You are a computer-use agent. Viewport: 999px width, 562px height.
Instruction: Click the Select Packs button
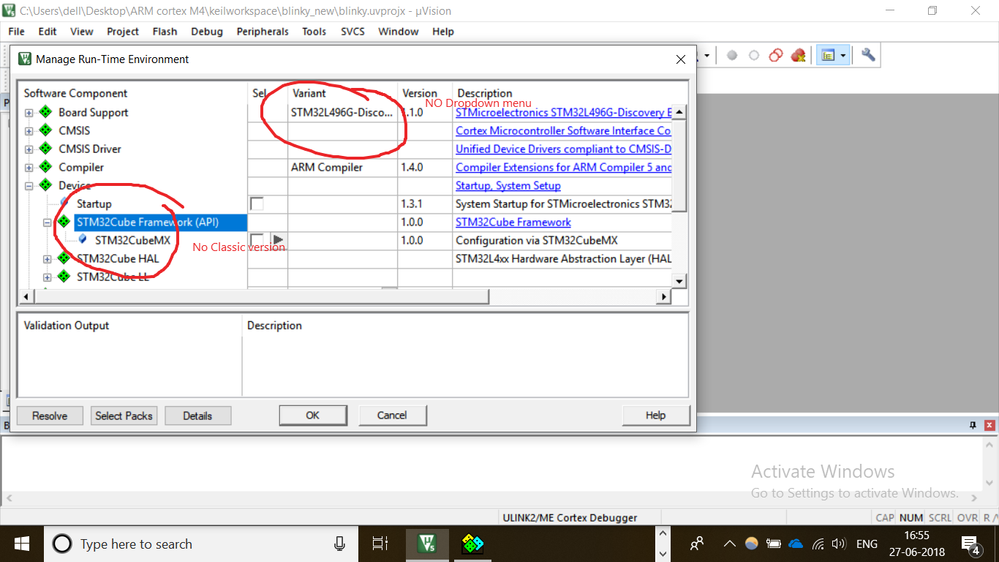click(124, 415)
